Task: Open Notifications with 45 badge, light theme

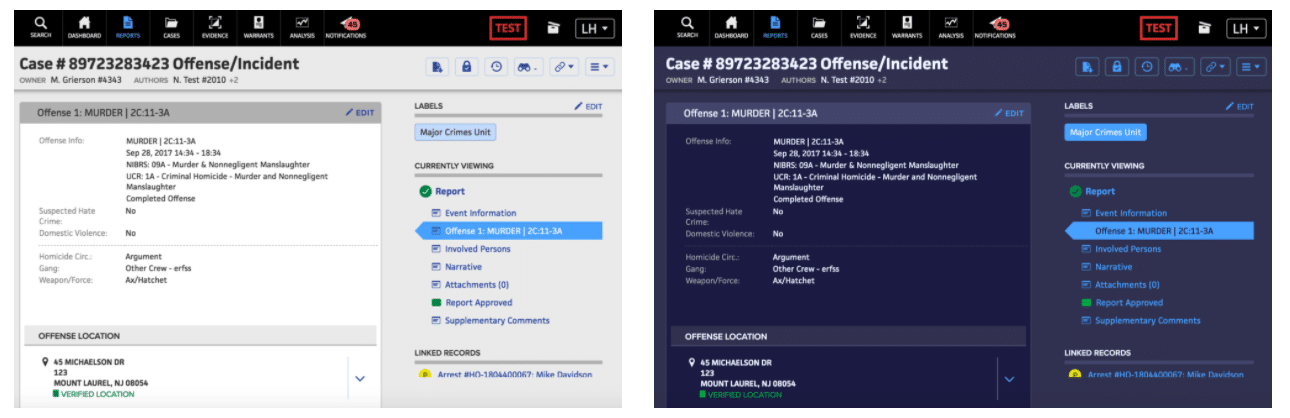Action: pyautogui.click(x=348, y=26)
